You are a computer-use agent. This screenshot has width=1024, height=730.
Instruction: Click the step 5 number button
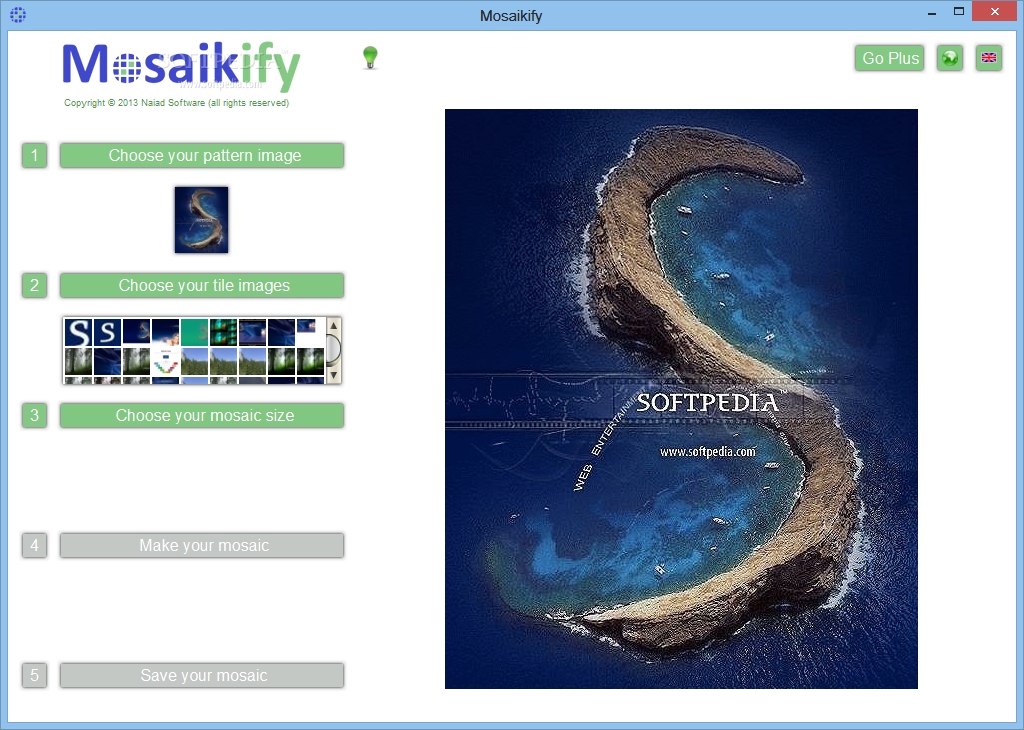[x=35, y=675]
